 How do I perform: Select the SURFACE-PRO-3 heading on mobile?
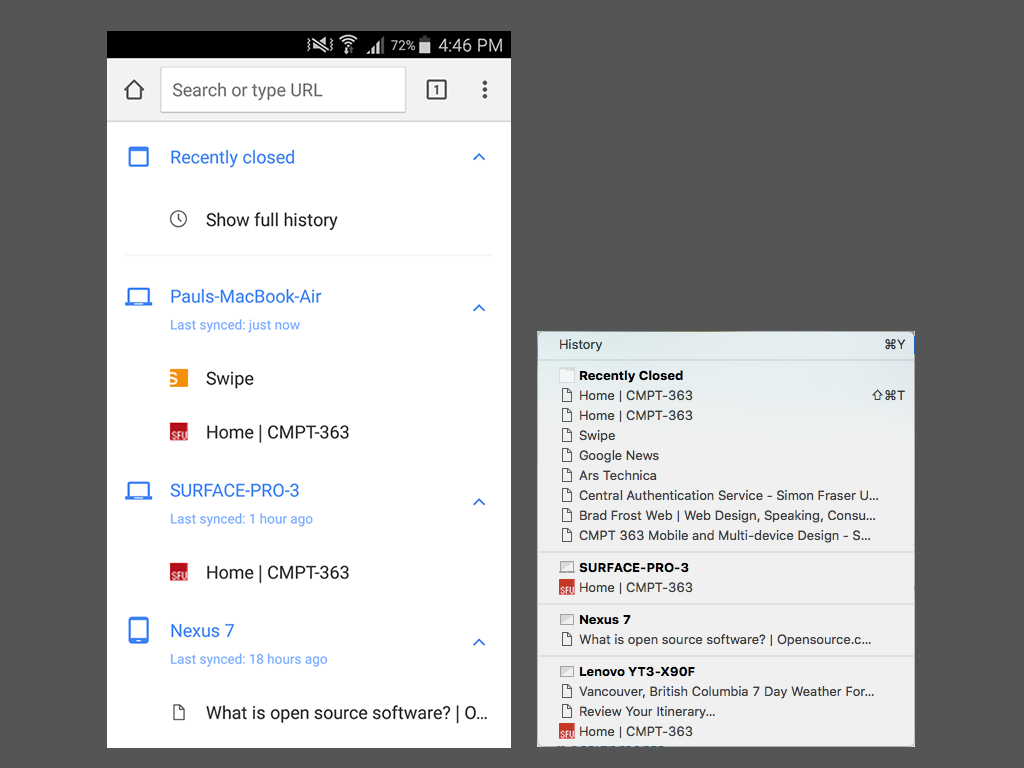(234, 490)
